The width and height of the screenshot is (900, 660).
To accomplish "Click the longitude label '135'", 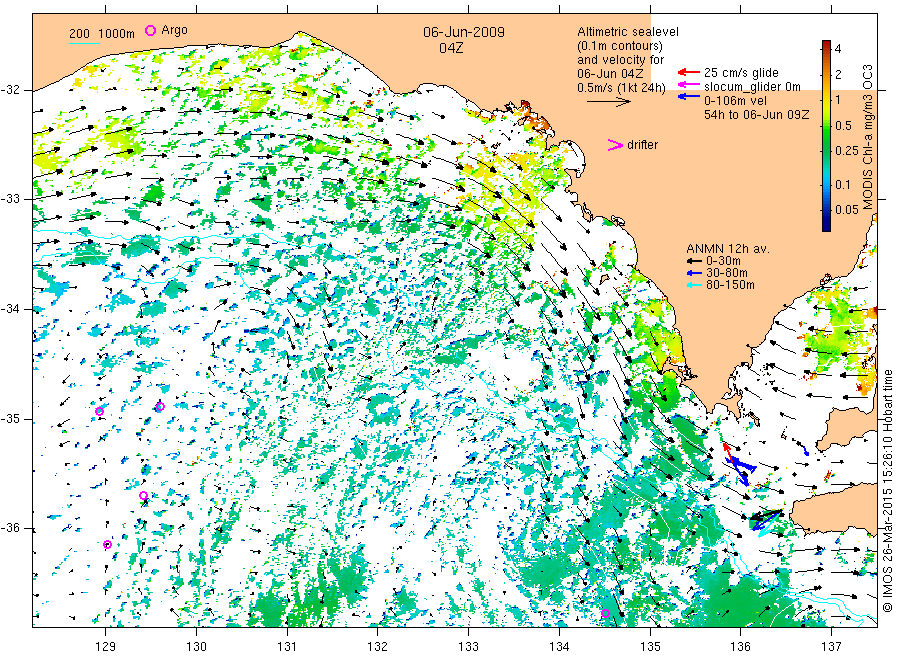I will [x=650, y=647].
